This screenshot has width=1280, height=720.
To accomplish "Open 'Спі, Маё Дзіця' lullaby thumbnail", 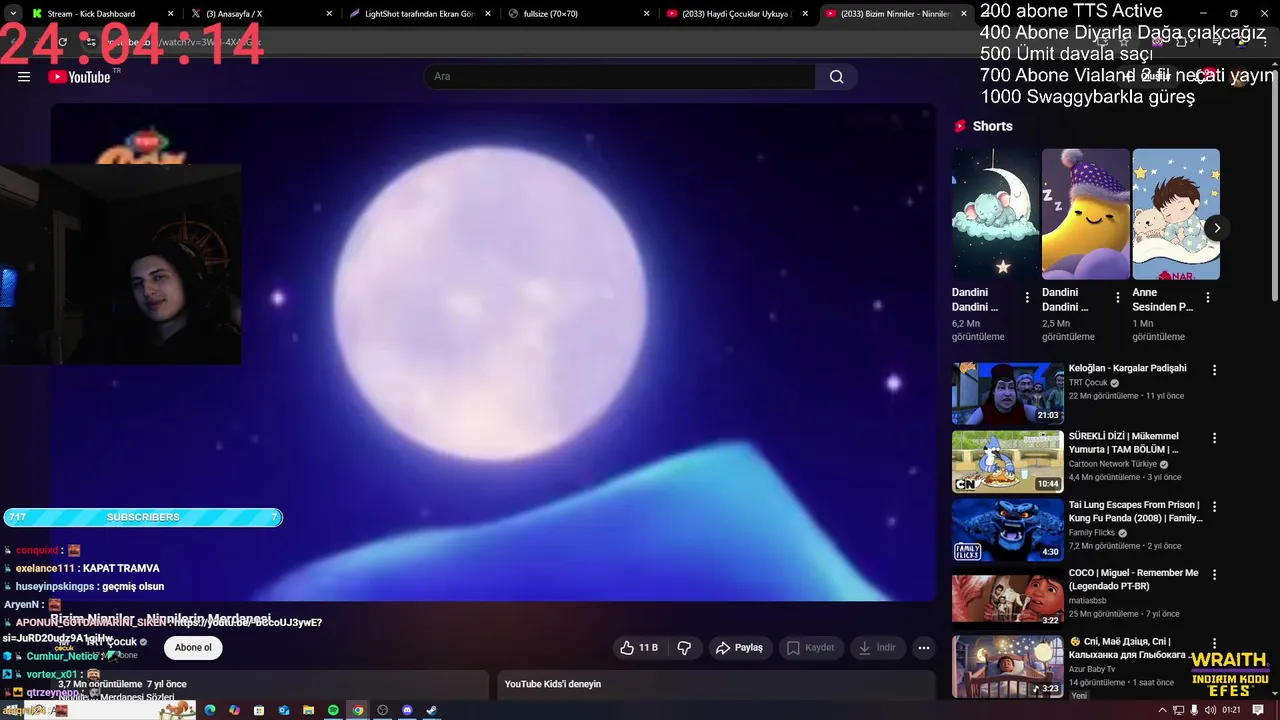I will point(1007,667).
